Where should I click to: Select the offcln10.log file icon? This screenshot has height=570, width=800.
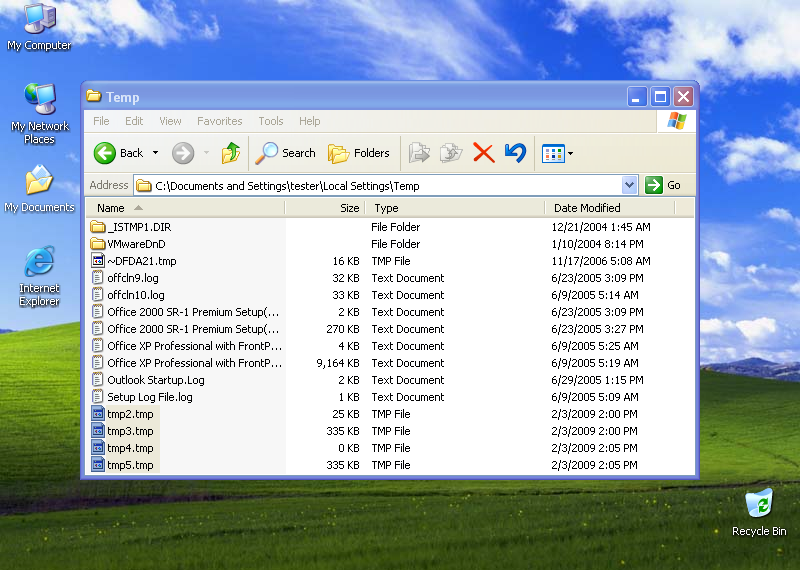97,294
